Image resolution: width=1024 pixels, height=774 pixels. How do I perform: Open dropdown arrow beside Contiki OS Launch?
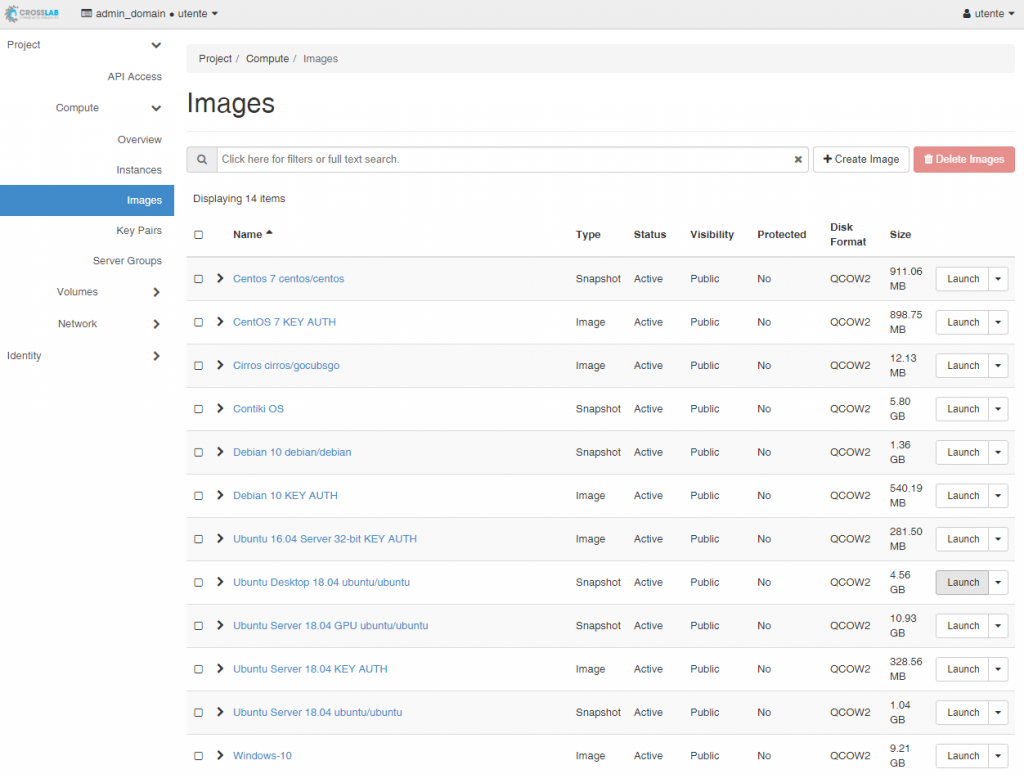(998, 409)
